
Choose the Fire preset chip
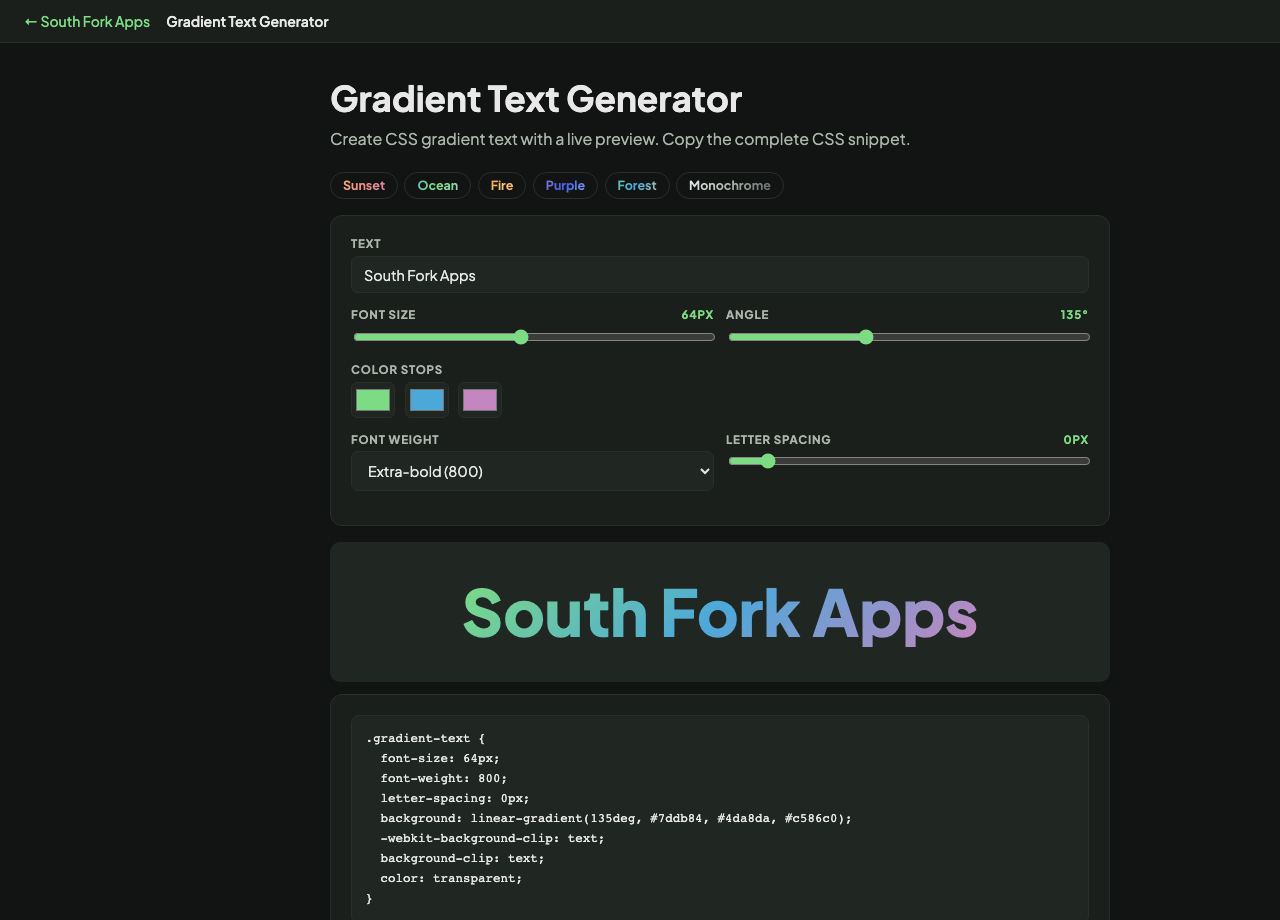(x=502, y=185)
